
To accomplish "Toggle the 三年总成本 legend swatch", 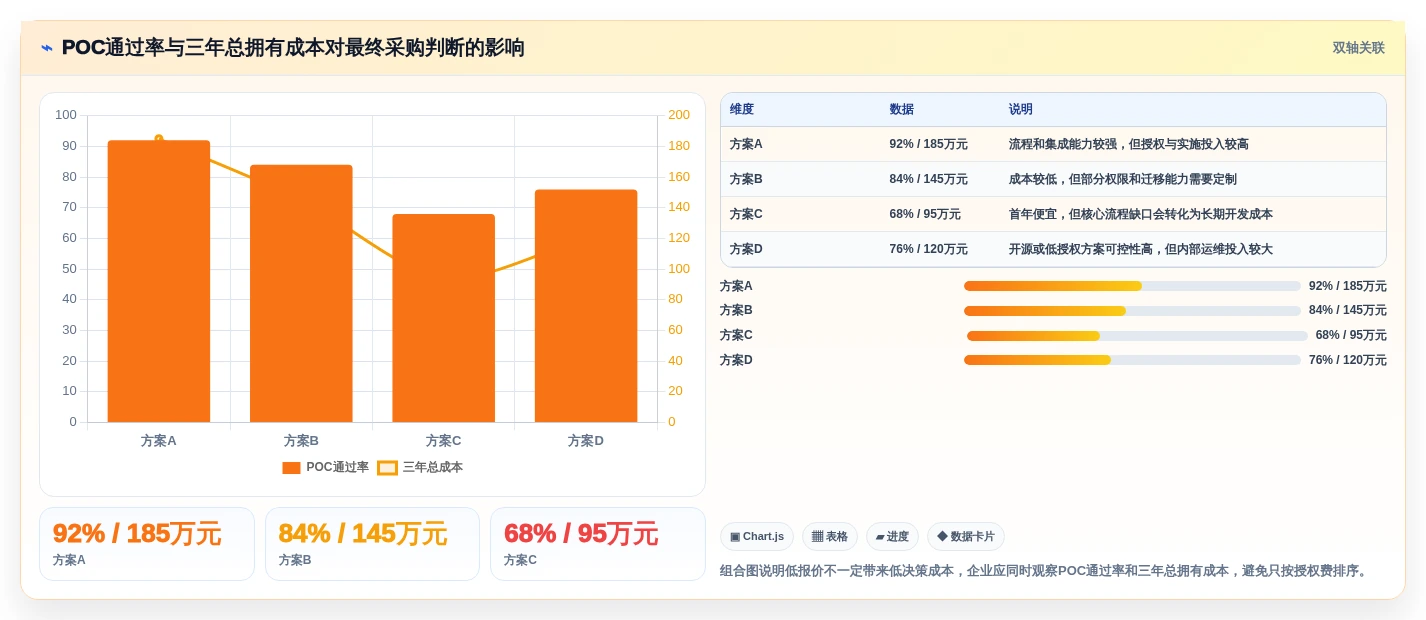I will [387, 468].
